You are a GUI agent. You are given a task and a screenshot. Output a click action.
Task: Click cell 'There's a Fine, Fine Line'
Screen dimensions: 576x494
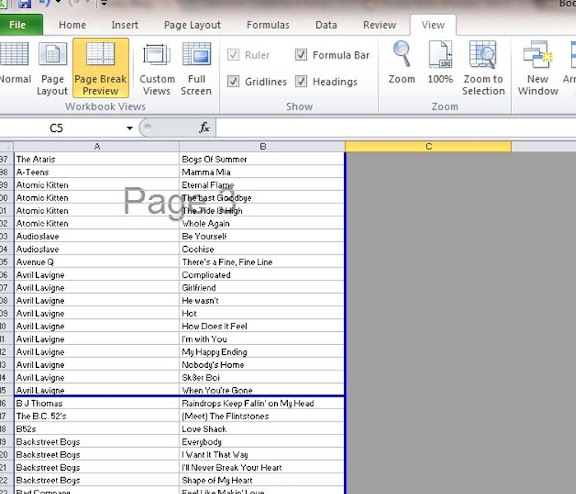(x=262, y=262)
